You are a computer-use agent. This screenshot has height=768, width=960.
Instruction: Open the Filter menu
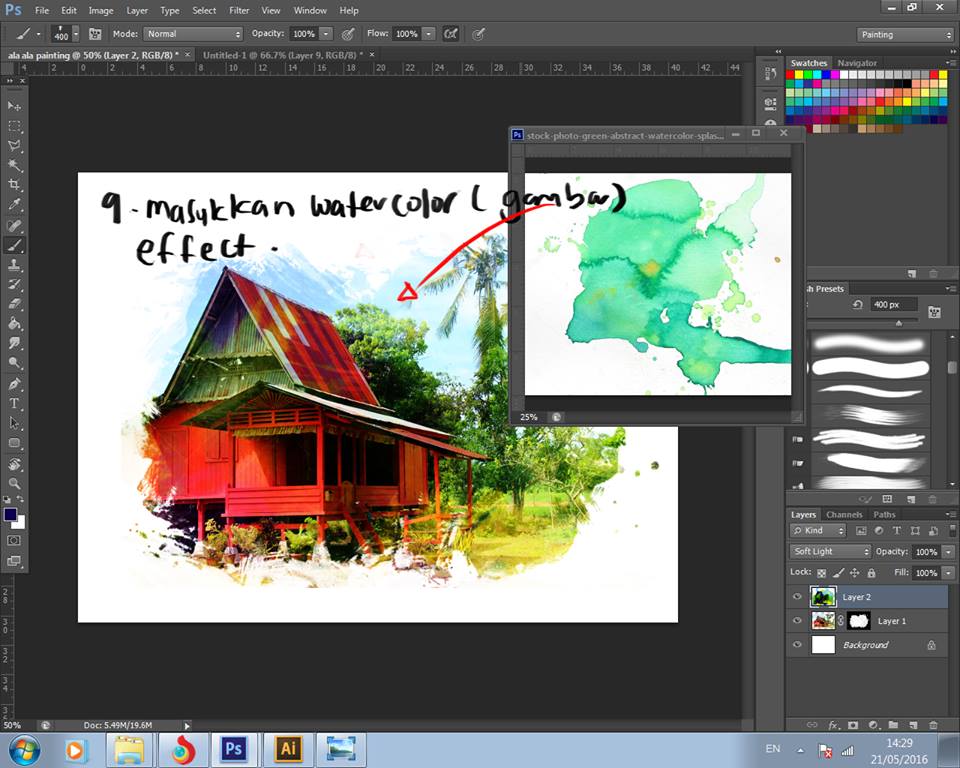click(239, 10)
